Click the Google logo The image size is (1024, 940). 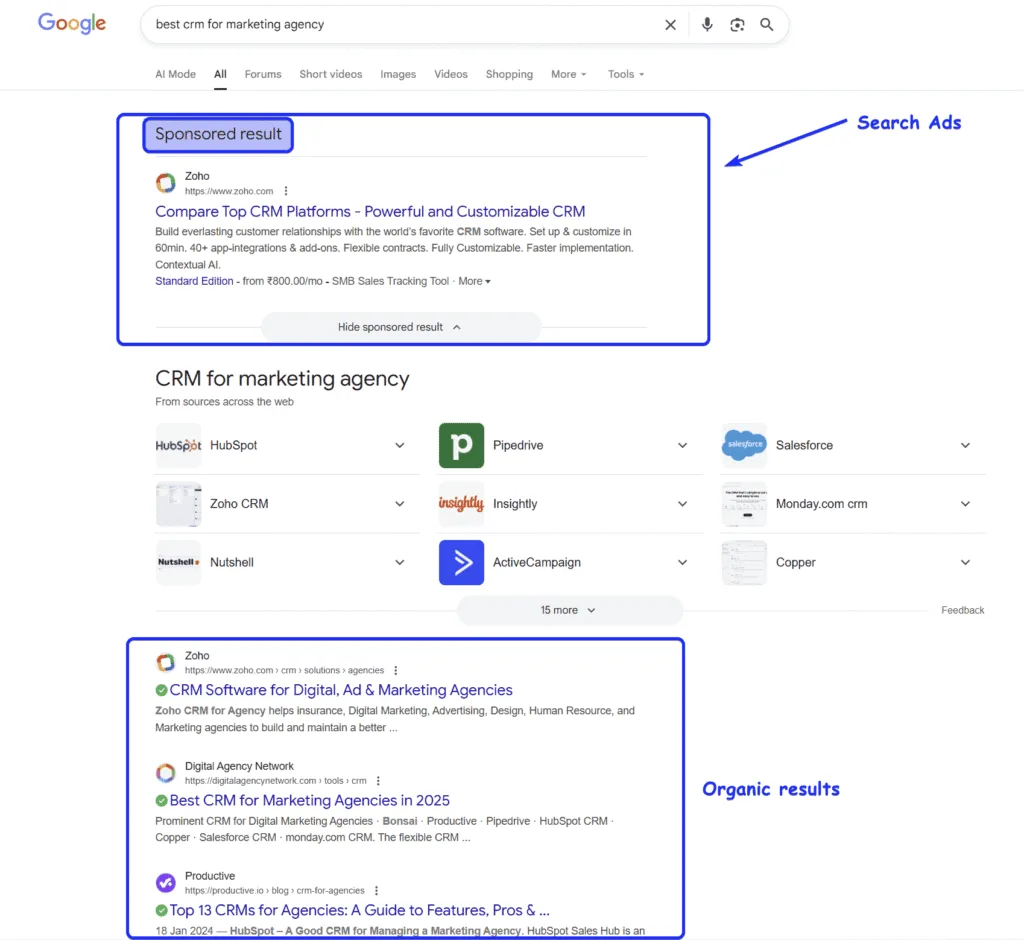(x=72, y=24)
